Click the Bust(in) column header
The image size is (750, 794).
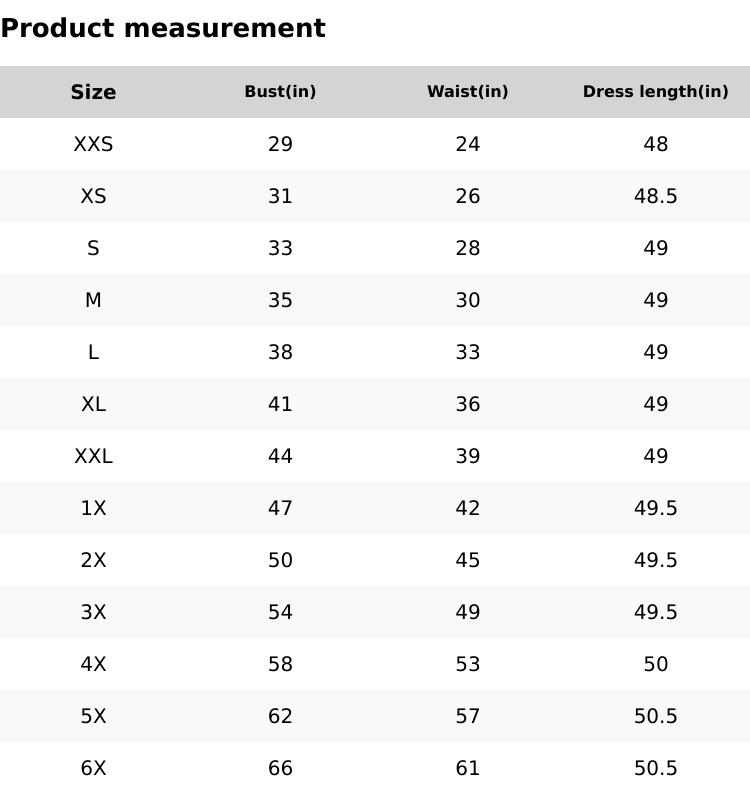(x=280, y=92)
